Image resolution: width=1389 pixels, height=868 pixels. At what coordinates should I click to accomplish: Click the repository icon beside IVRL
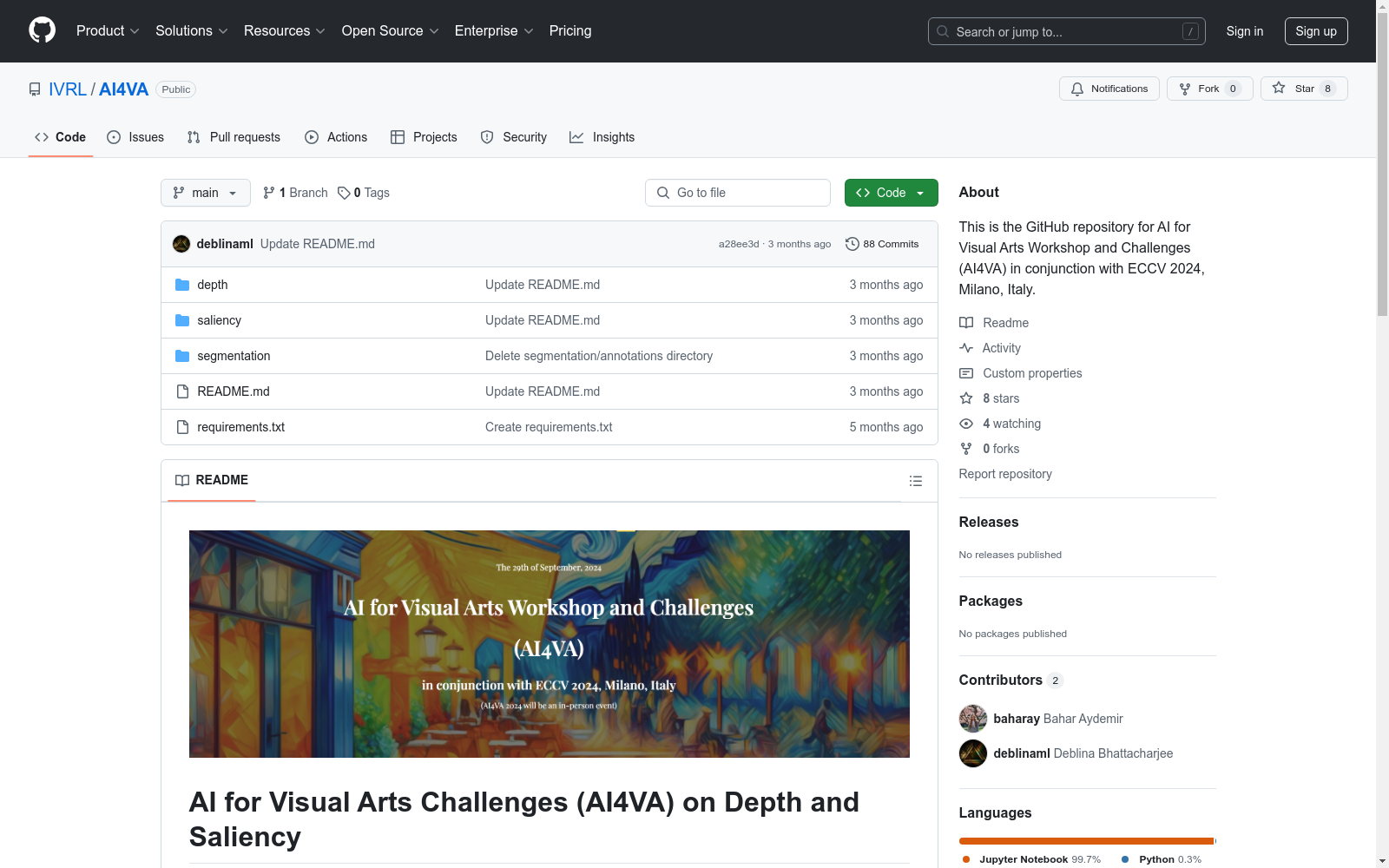tap(35, 89)
